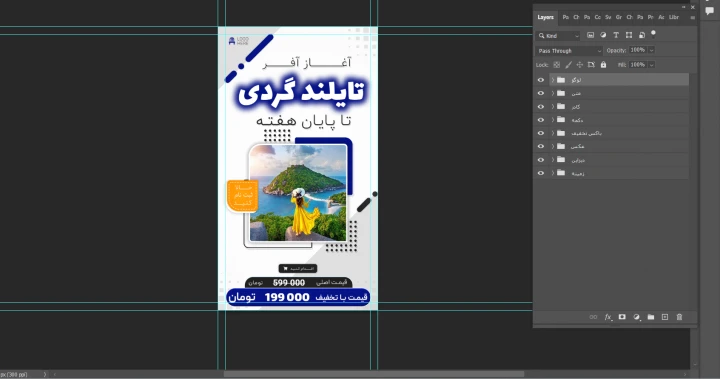Image resolution: width=720 pixels, height=379 pixels.
Task: Filter layers by adjustment layer icon
Action: click(x=603, y=35)
